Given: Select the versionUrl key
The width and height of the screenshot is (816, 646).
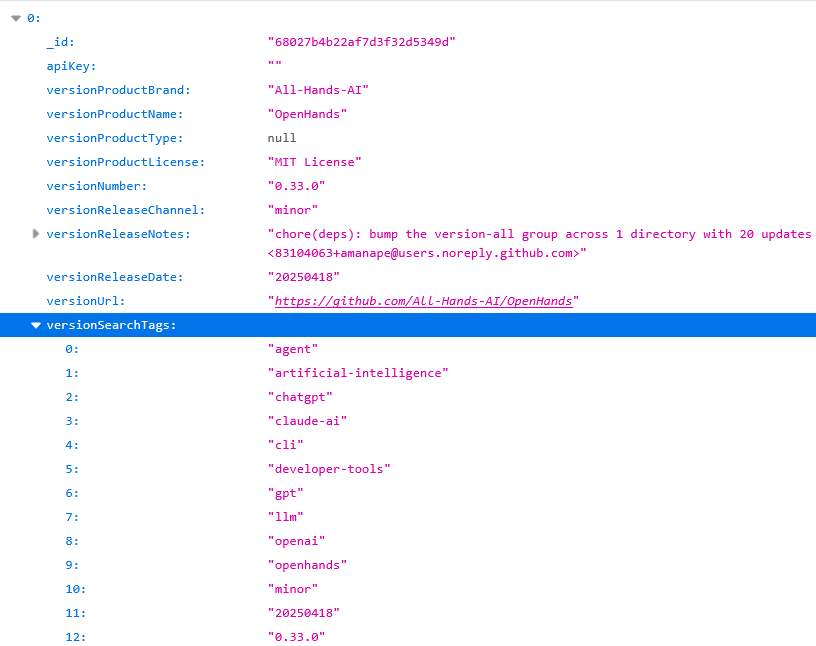Looking at the screenshot, I should 86,301.
